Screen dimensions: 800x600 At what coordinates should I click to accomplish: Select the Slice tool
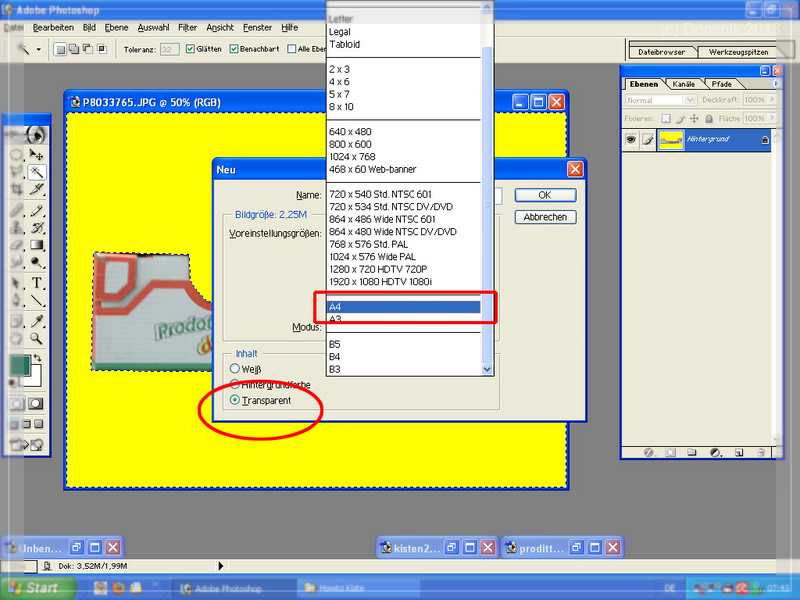pos(36,190)
